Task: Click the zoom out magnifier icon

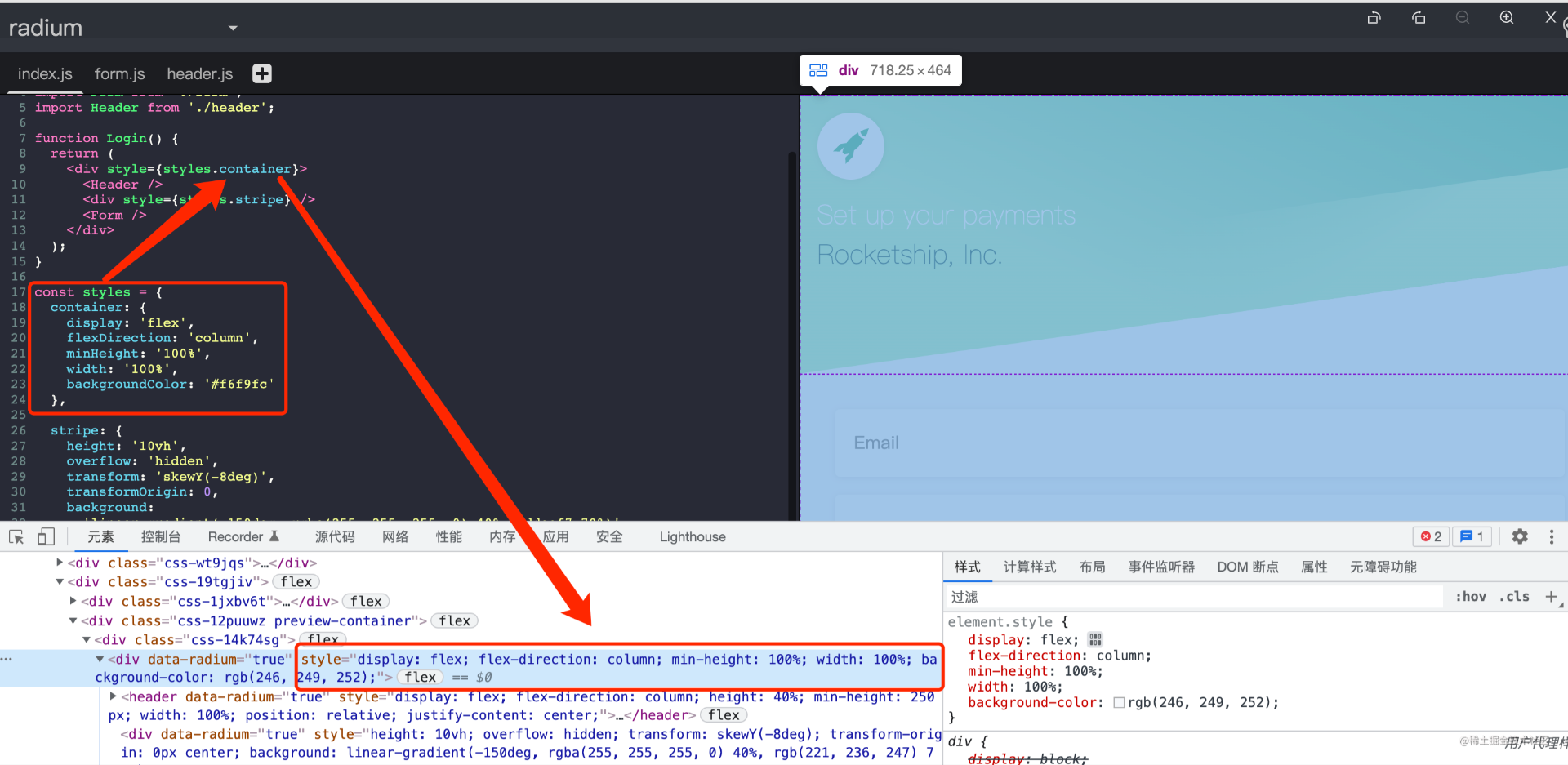Action: [x=1463, y=17]
